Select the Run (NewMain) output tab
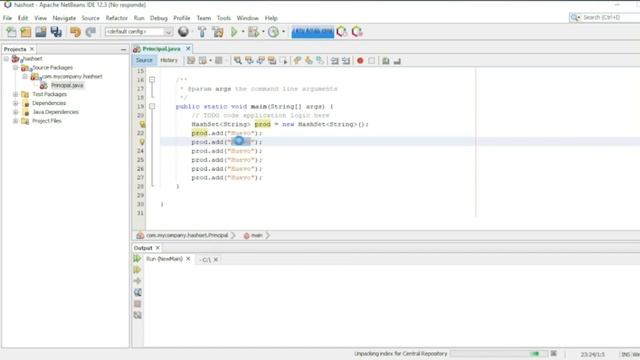Image resolution: width=640 pixels, height=360 pixels. (164, 259)
